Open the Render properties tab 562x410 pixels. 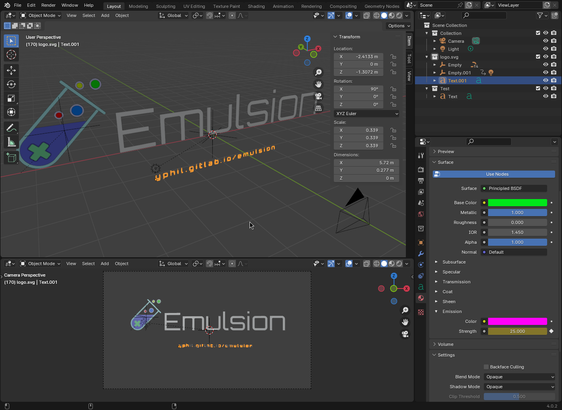pos(421,169)
